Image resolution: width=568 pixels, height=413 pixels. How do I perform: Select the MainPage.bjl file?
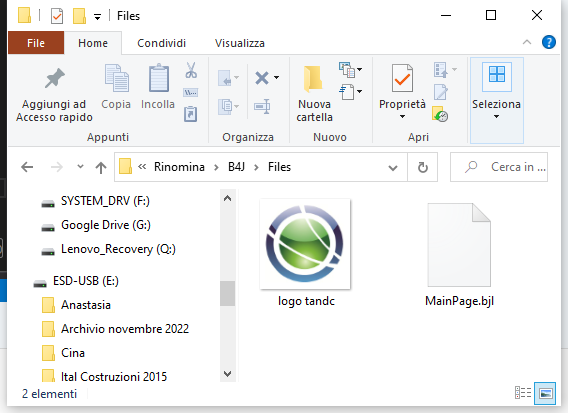[x=459, y=254]
